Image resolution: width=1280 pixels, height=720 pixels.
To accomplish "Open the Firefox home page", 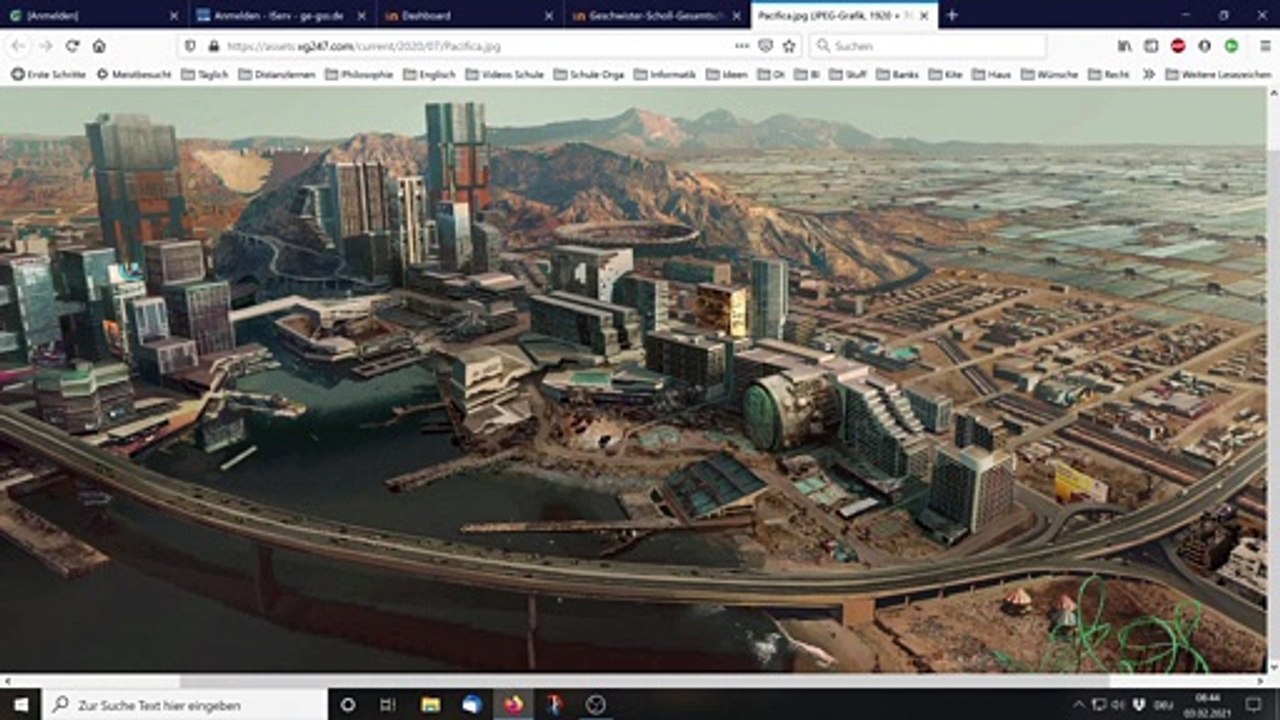I will click(x=99, y=46).
